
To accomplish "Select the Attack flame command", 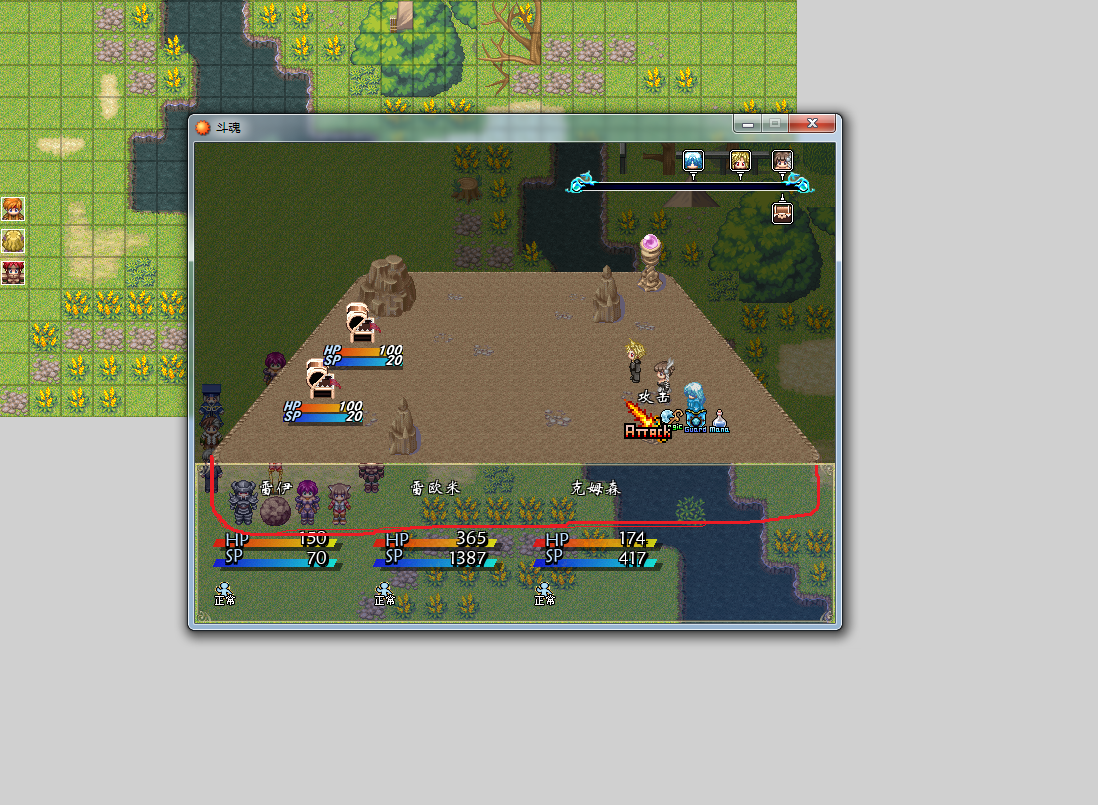I will [x=647, y=422].
